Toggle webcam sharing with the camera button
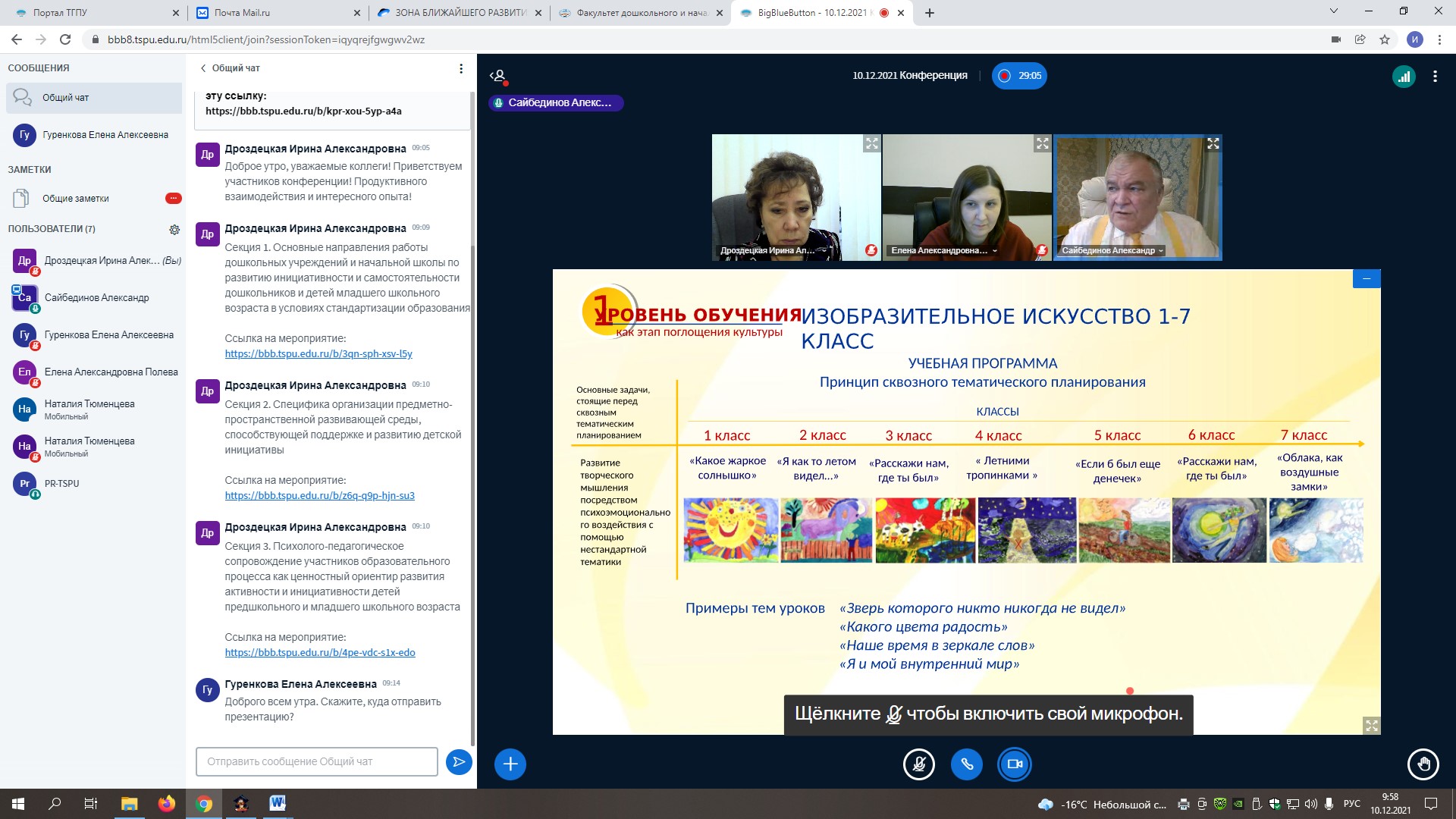The image size is (1456, 819). tap(1015, 764)
